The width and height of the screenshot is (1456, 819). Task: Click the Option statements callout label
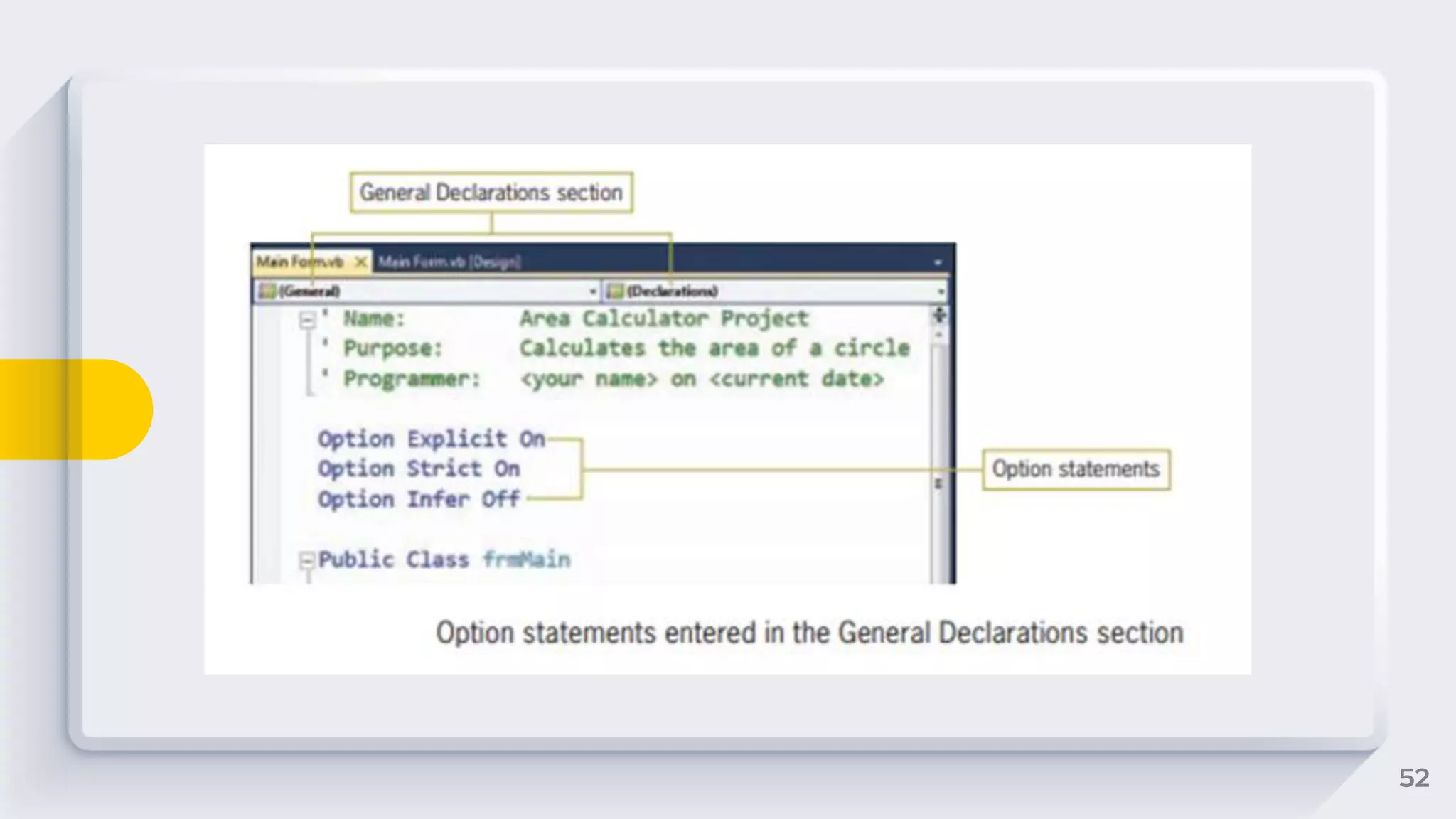(x=1076, y=469)
